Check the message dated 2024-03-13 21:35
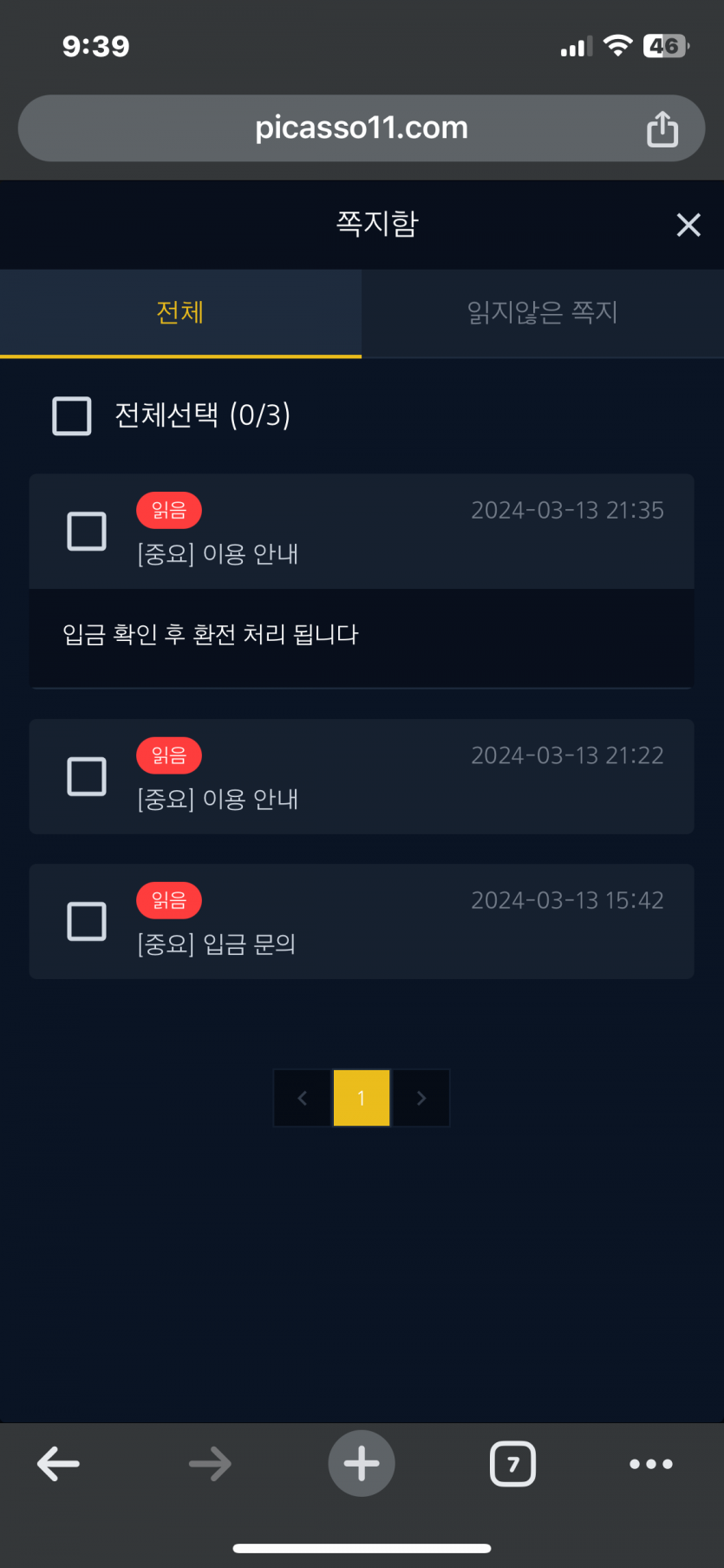The image size is (724, 1568). 87,531
